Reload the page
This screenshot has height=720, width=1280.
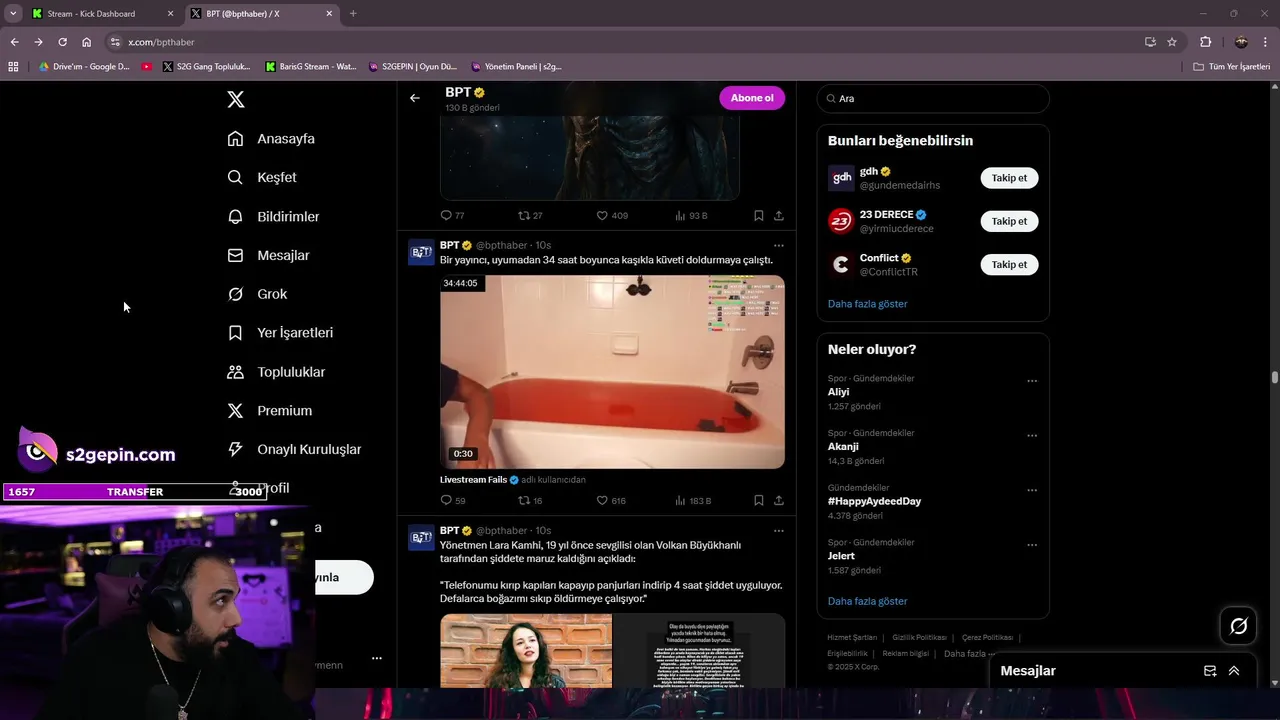pos(62,42)
